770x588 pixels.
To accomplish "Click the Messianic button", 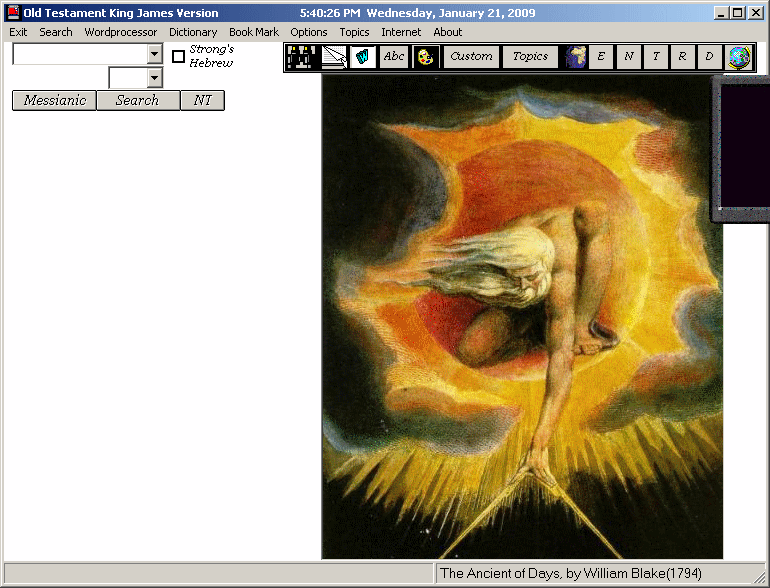I will pos(55,100).
